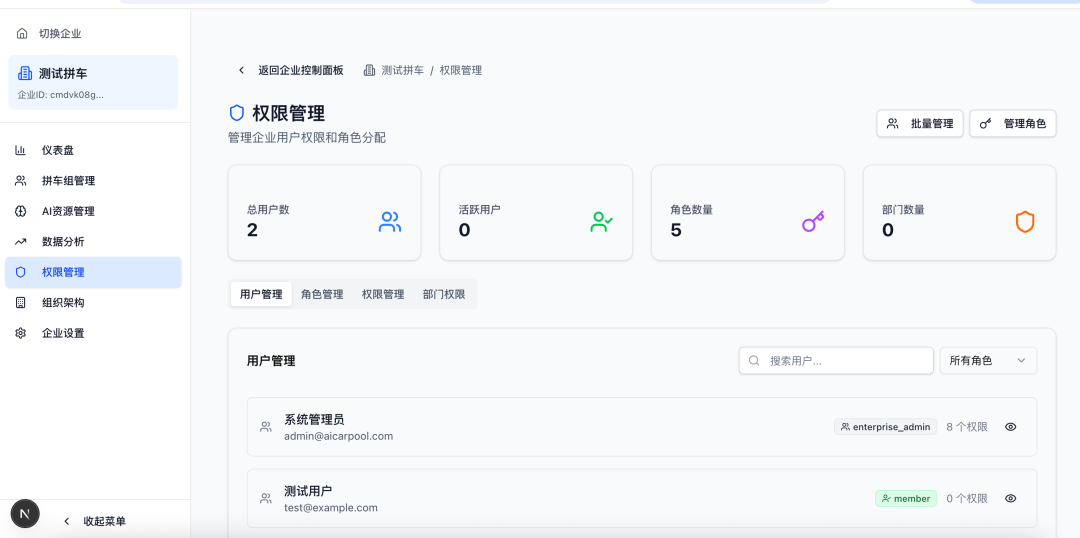Click the purple key icon in 角色数量 card
The image size is (1080, 538).
[813, 222]
